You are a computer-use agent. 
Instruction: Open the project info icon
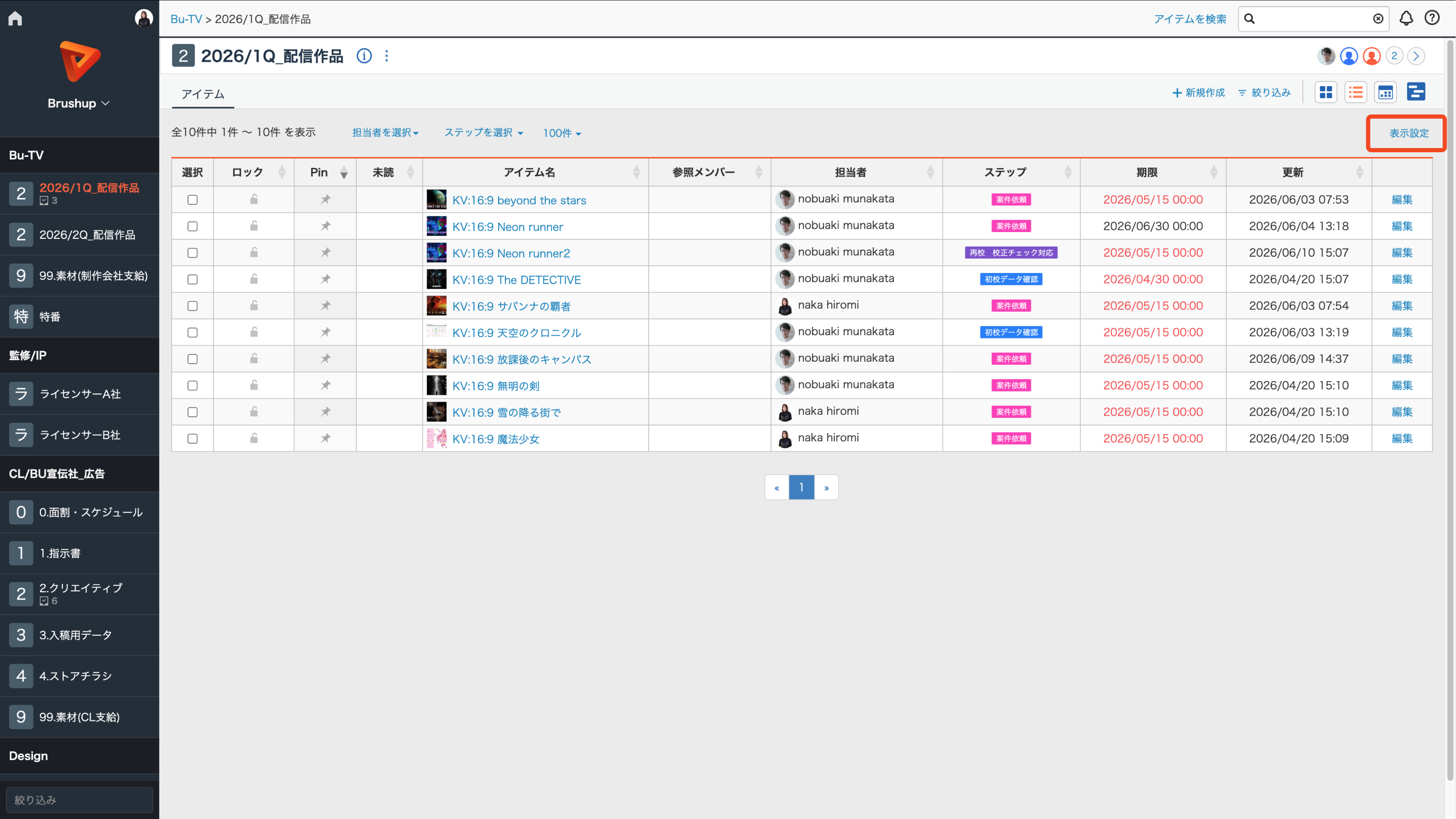coord(364,56)
